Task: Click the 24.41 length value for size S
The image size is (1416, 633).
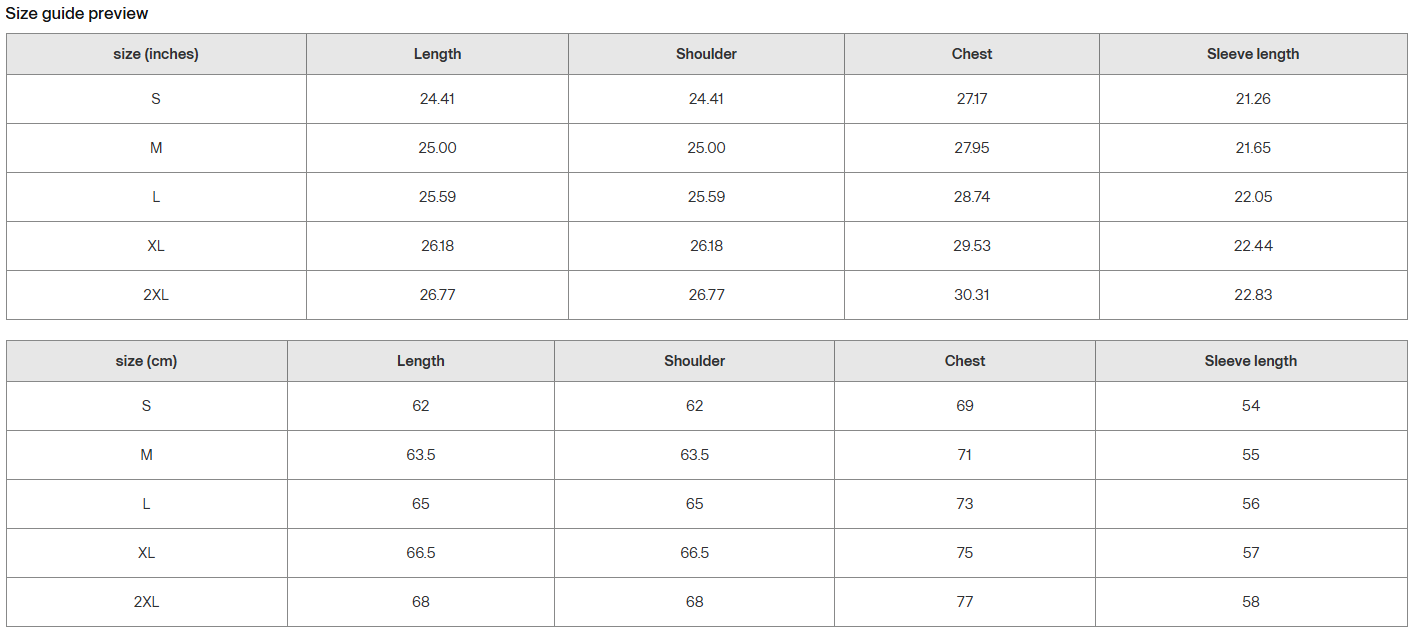Action: pos(437,99)
